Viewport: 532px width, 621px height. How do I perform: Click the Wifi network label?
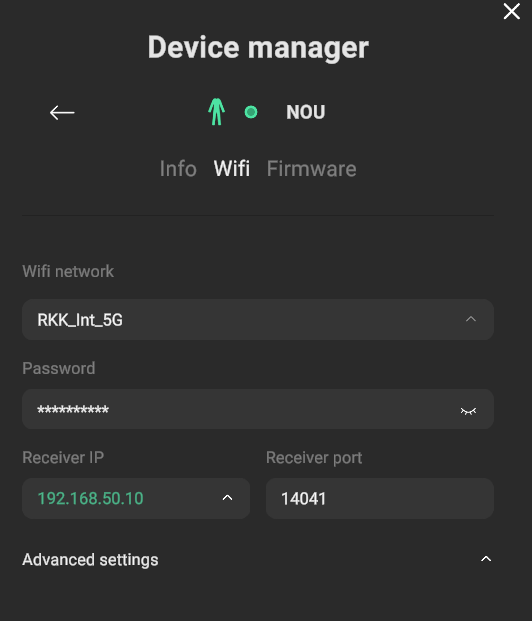coord(68,272)
